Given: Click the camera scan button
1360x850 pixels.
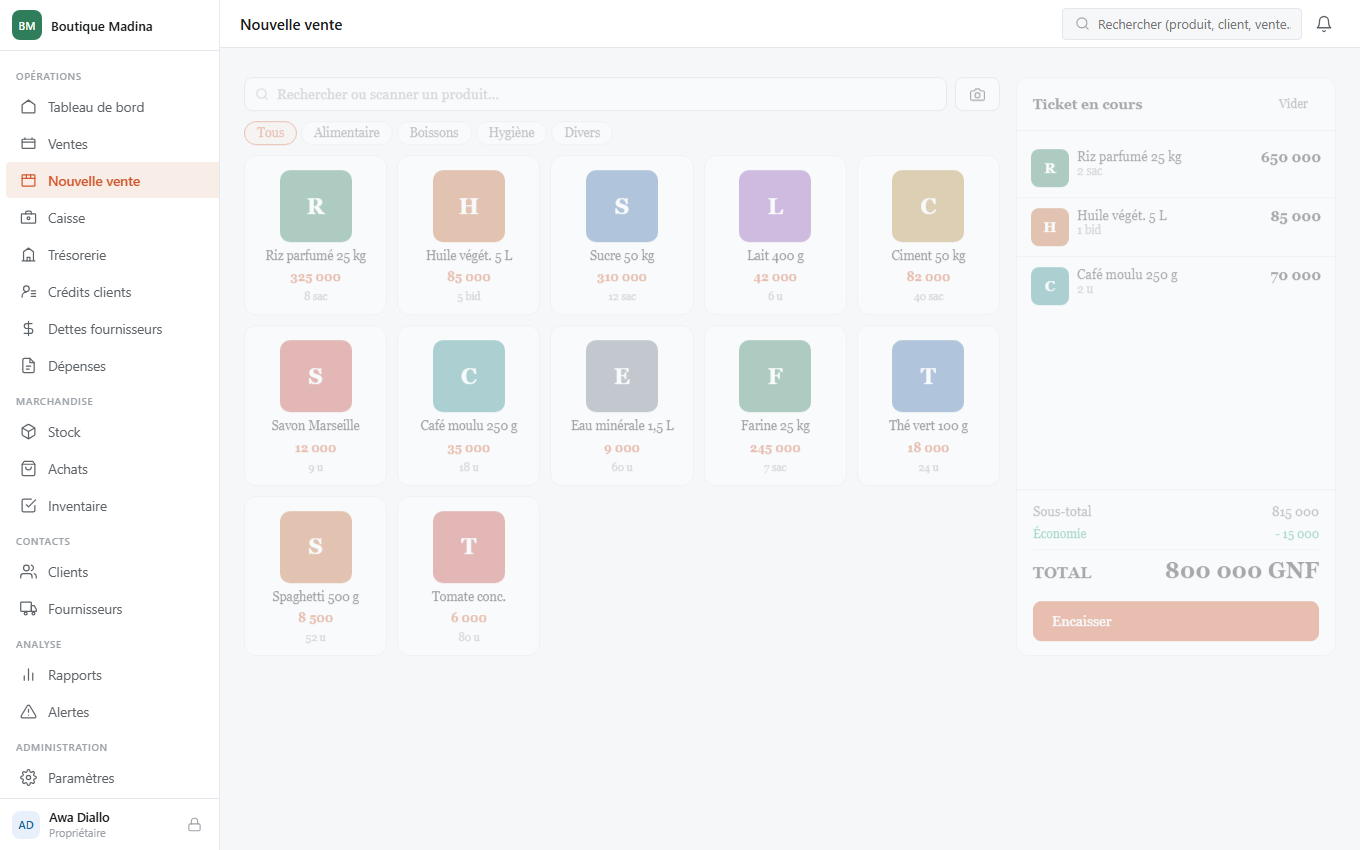Looking at the screenshot, I should click(x=977, y=94).
